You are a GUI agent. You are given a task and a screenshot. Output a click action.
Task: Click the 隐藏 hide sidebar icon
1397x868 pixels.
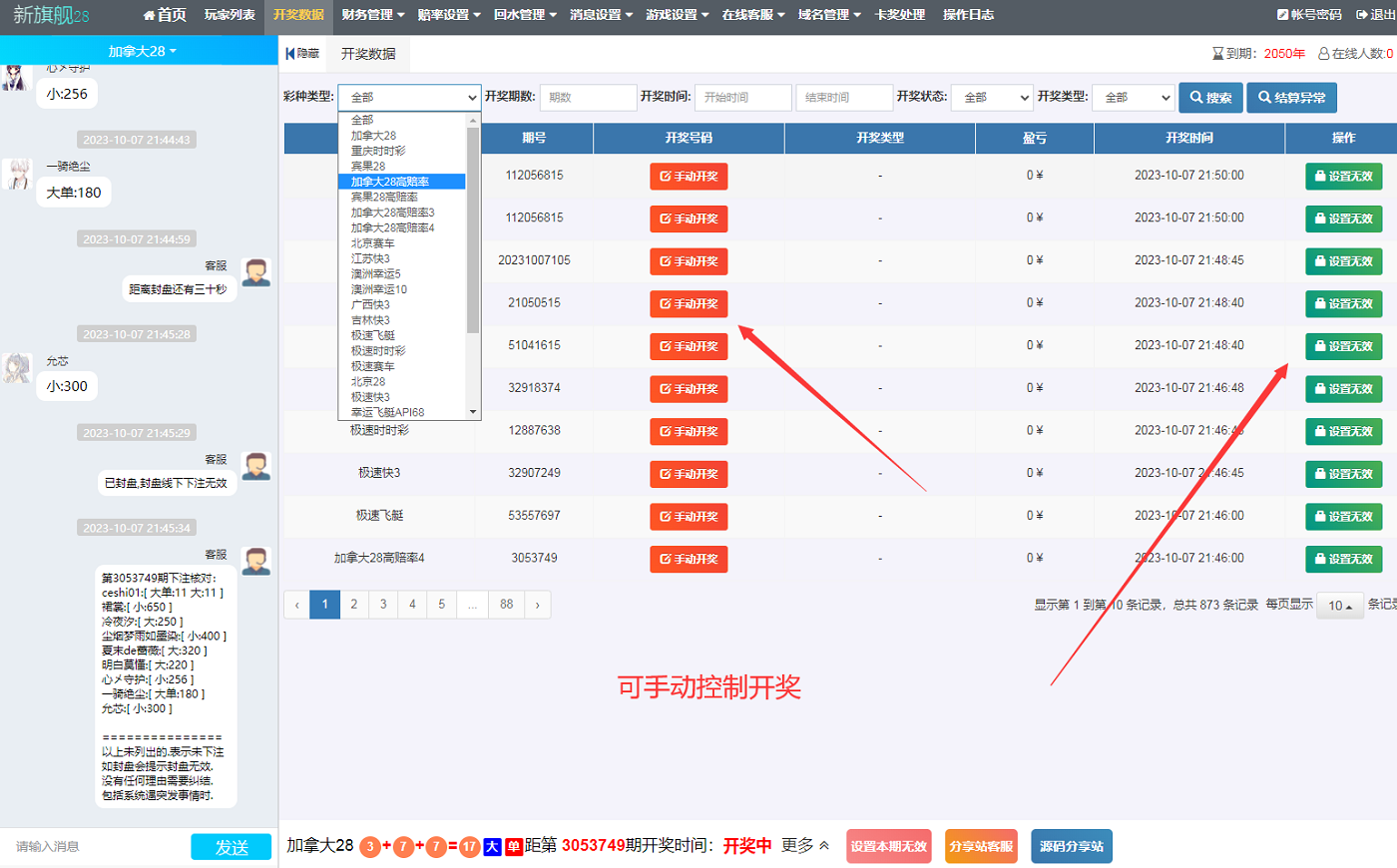302,54
